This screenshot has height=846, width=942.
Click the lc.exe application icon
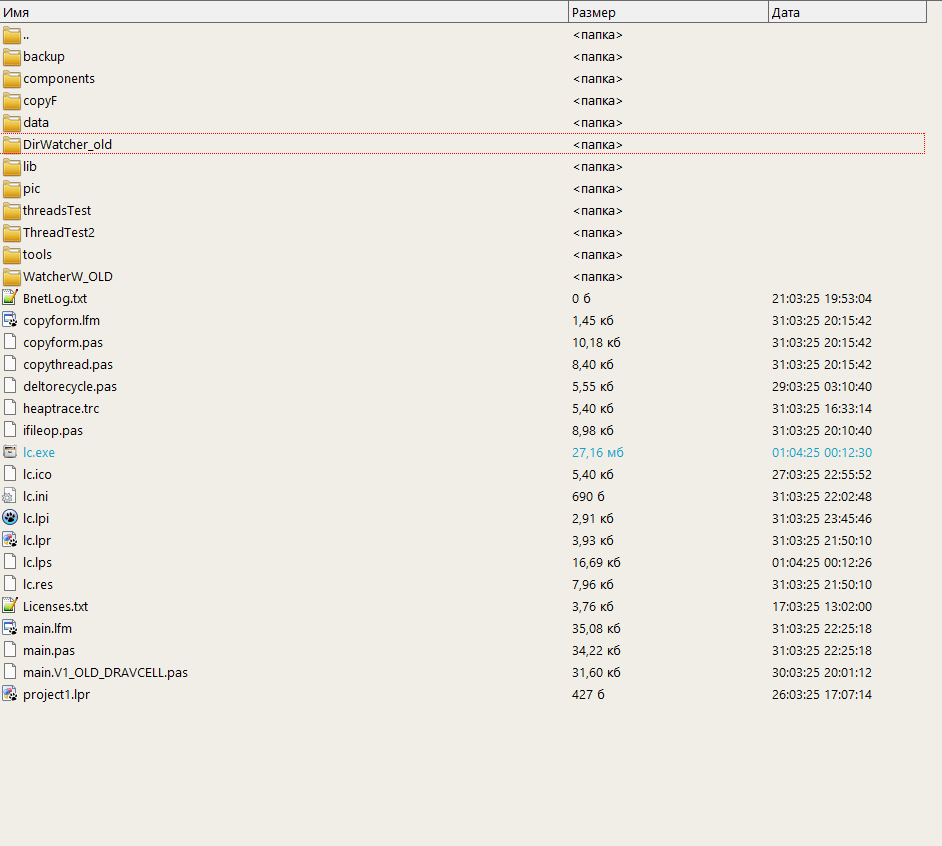pyautogui.click(x=11, y=452)
